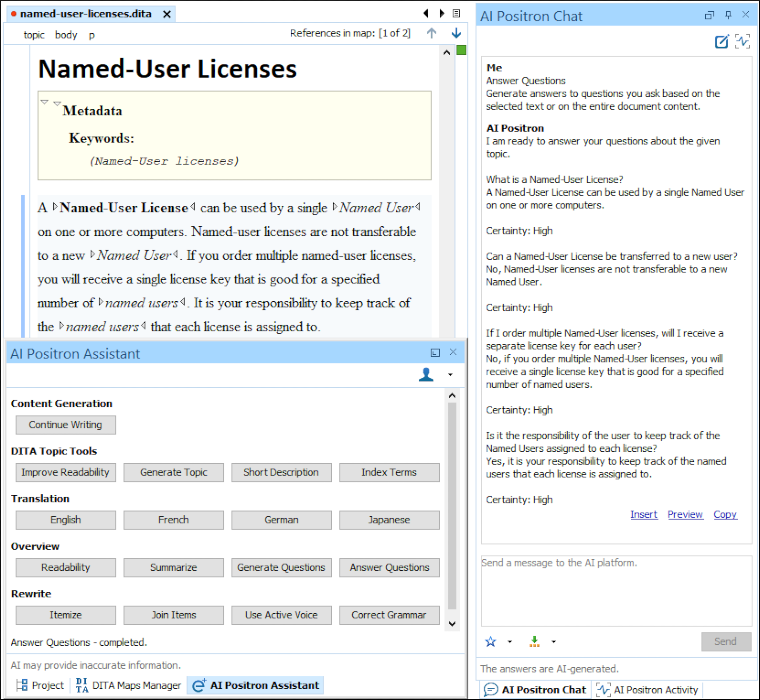Close the AI Positron Assistant panel
760x700 pixels.
pos(453,352)
